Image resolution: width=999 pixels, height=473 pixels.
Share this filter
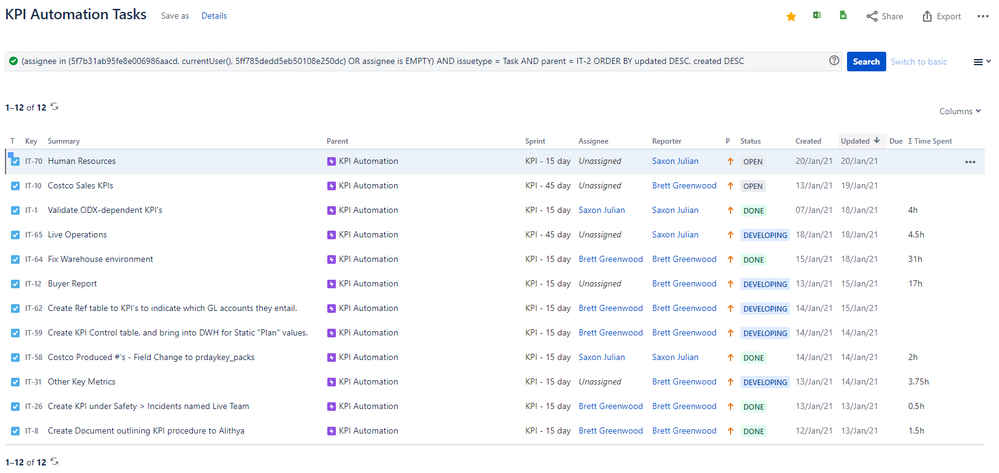coord(884,17)
